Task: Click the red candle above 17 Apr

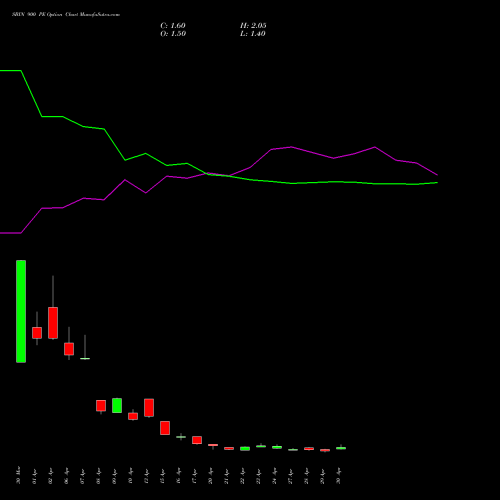Action: pyautogui.click(x=197, y=440)
